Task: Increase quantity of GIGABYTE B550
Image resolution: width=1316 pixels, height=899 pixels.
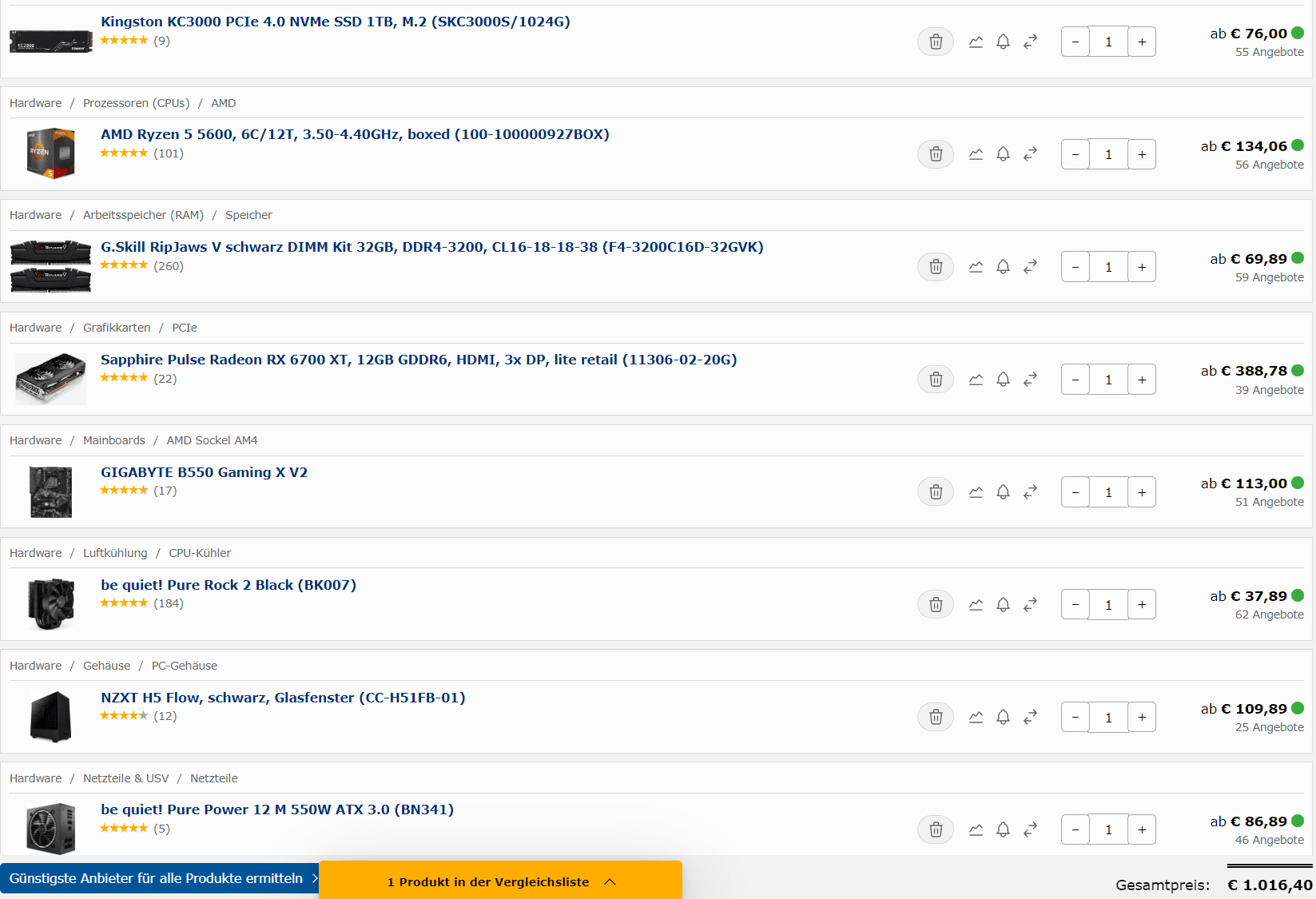Action: 1142,492
